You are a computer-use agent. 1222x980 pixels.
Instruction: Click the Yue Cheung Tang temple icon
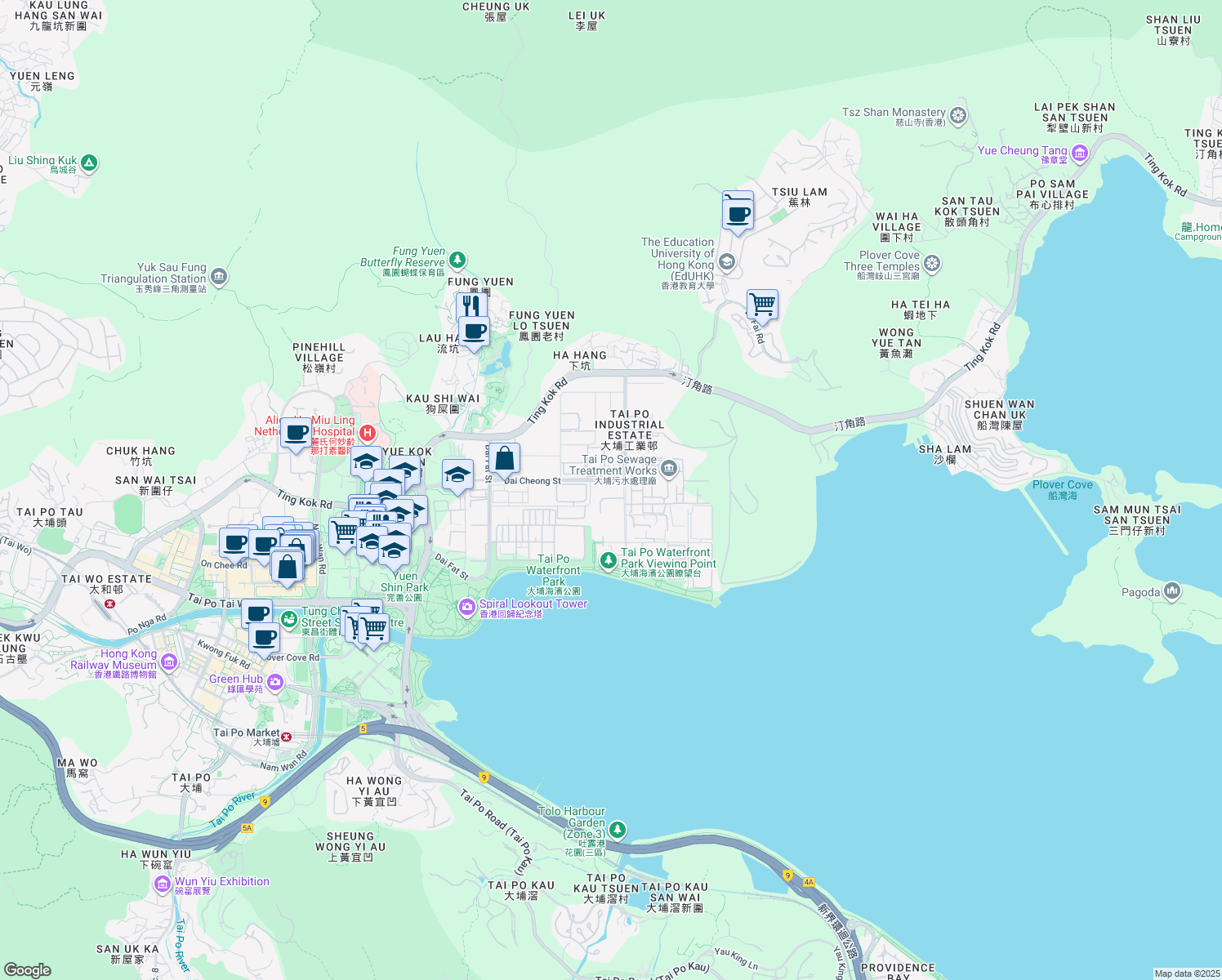pyautogui.click(x=1080, y=153)
